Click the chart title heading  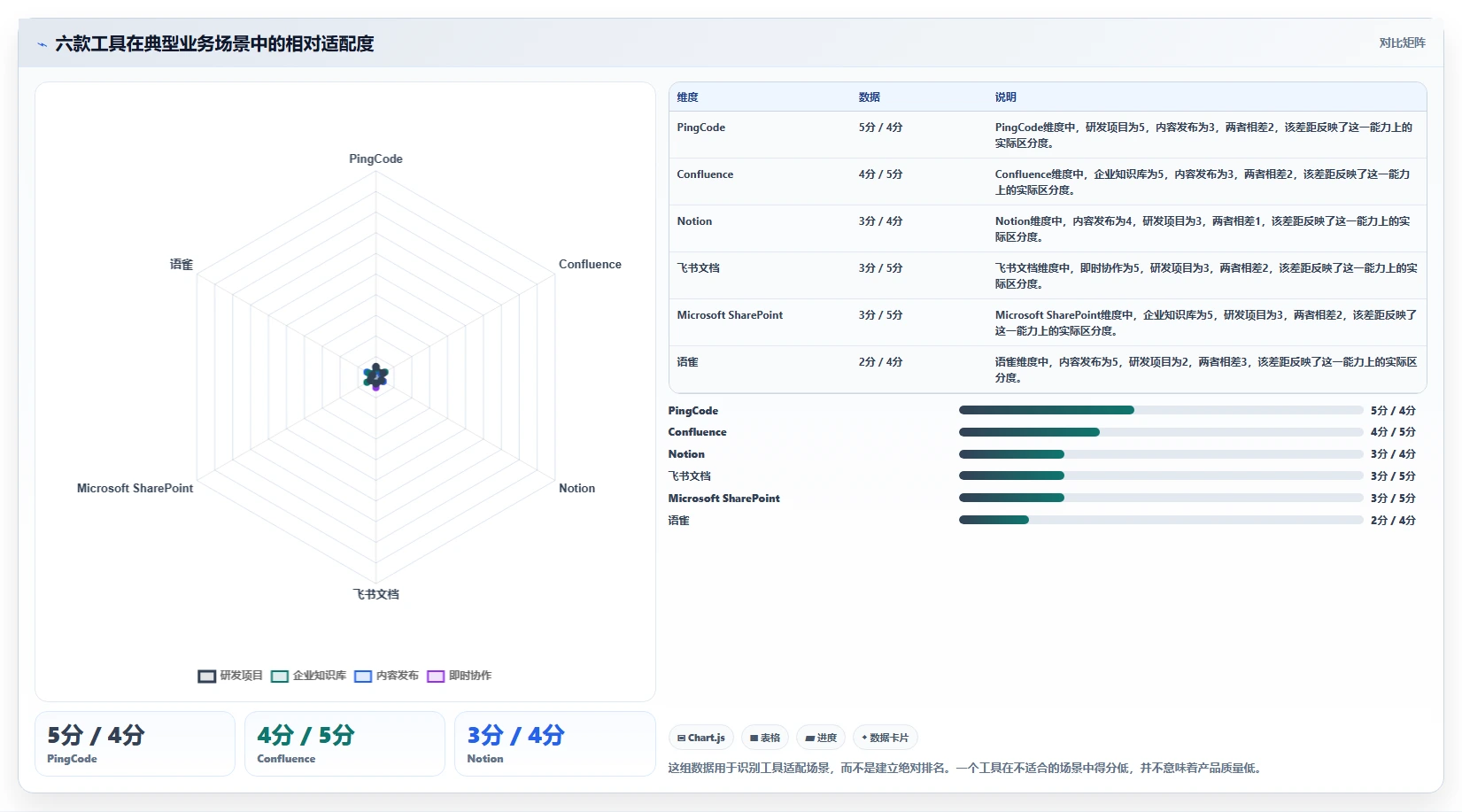point(214,43)
